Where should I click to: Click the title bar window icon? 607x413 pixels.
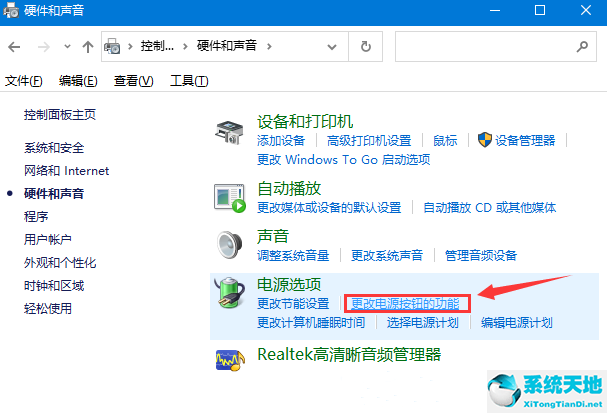(x=11, y=10)
